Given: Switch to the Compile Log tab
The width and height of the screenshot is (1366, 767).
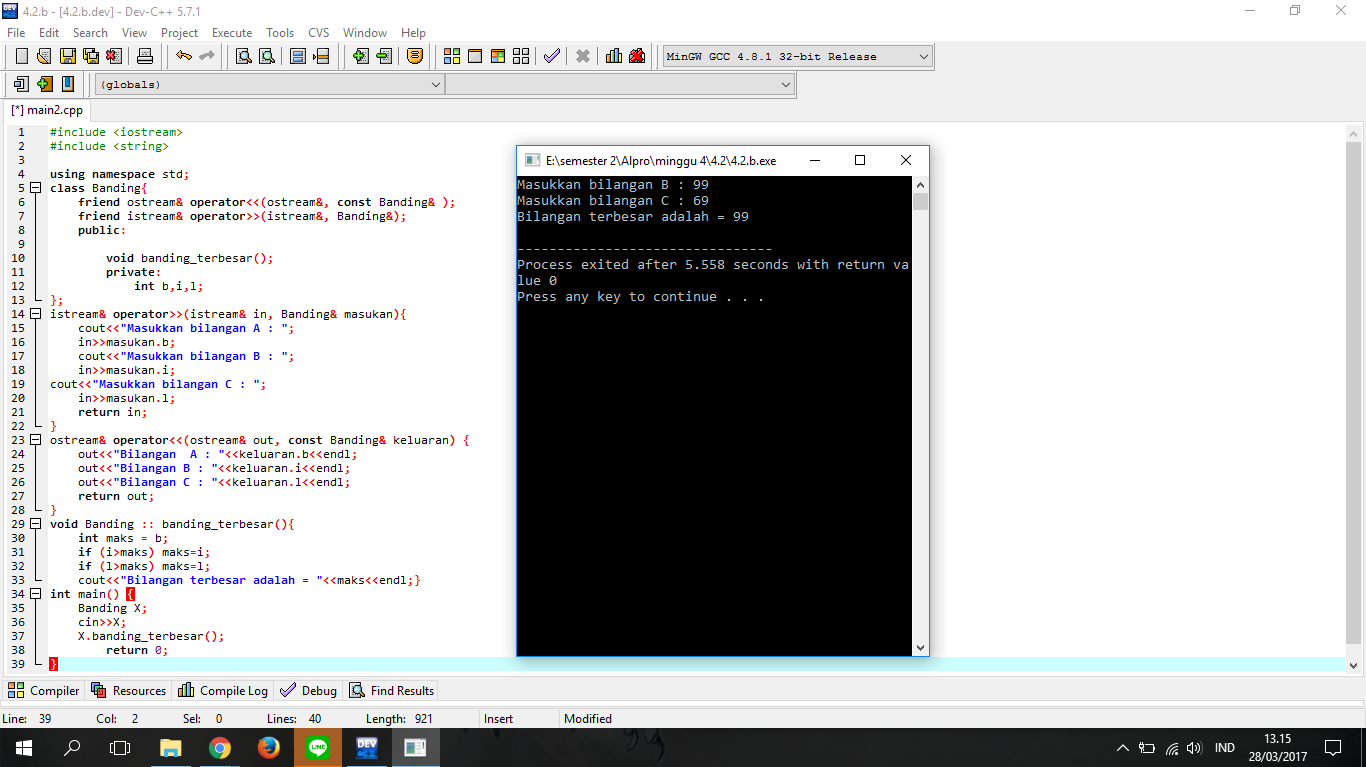Looking at the screenshot, I should 223,690.
